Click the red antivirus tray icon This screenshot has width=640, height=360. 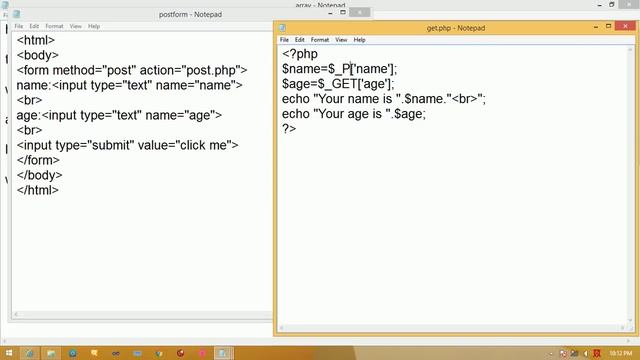(x=597, y=353)
